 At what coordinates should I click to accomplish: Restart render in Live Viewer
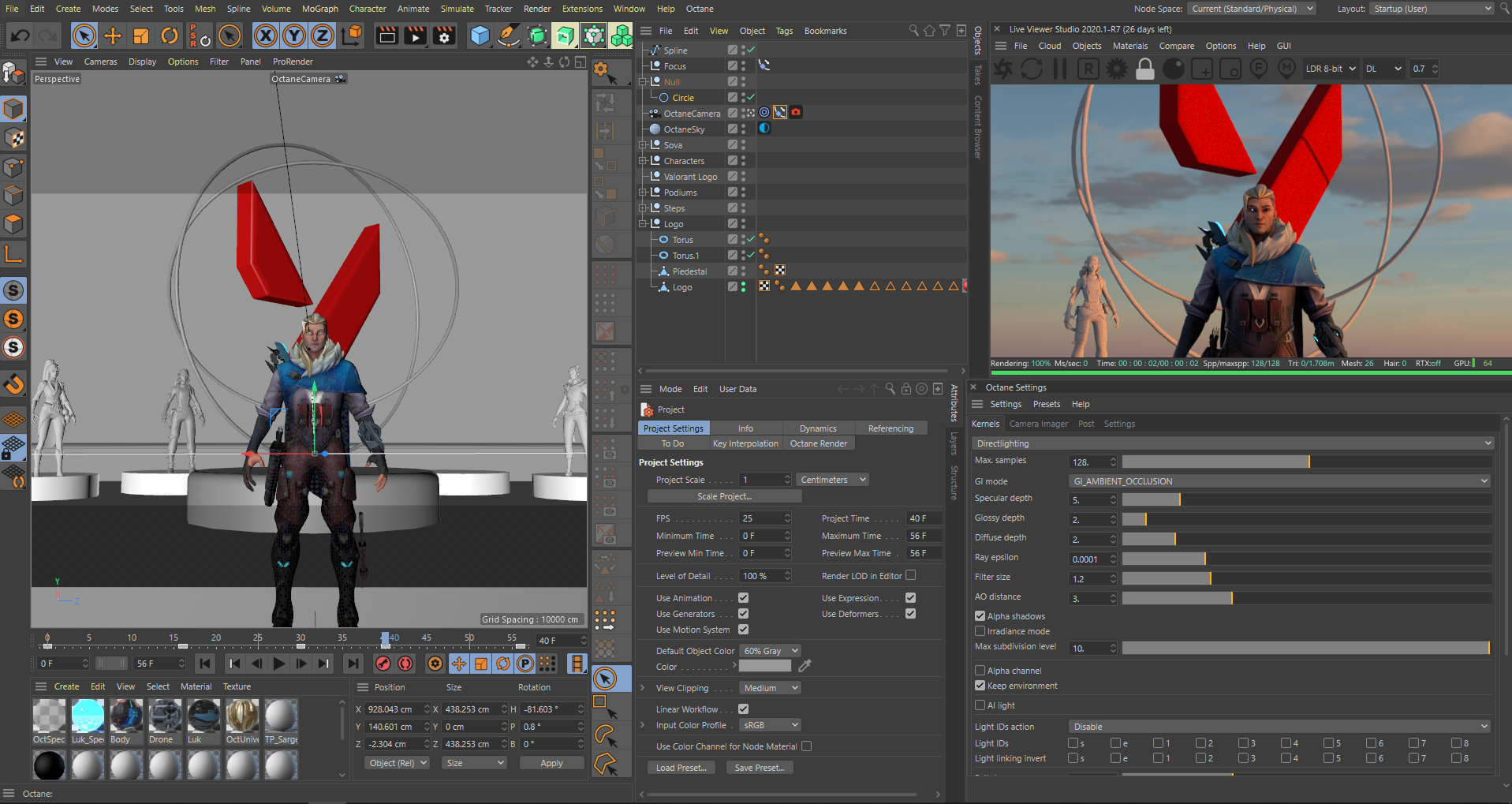click(1032, 69)
